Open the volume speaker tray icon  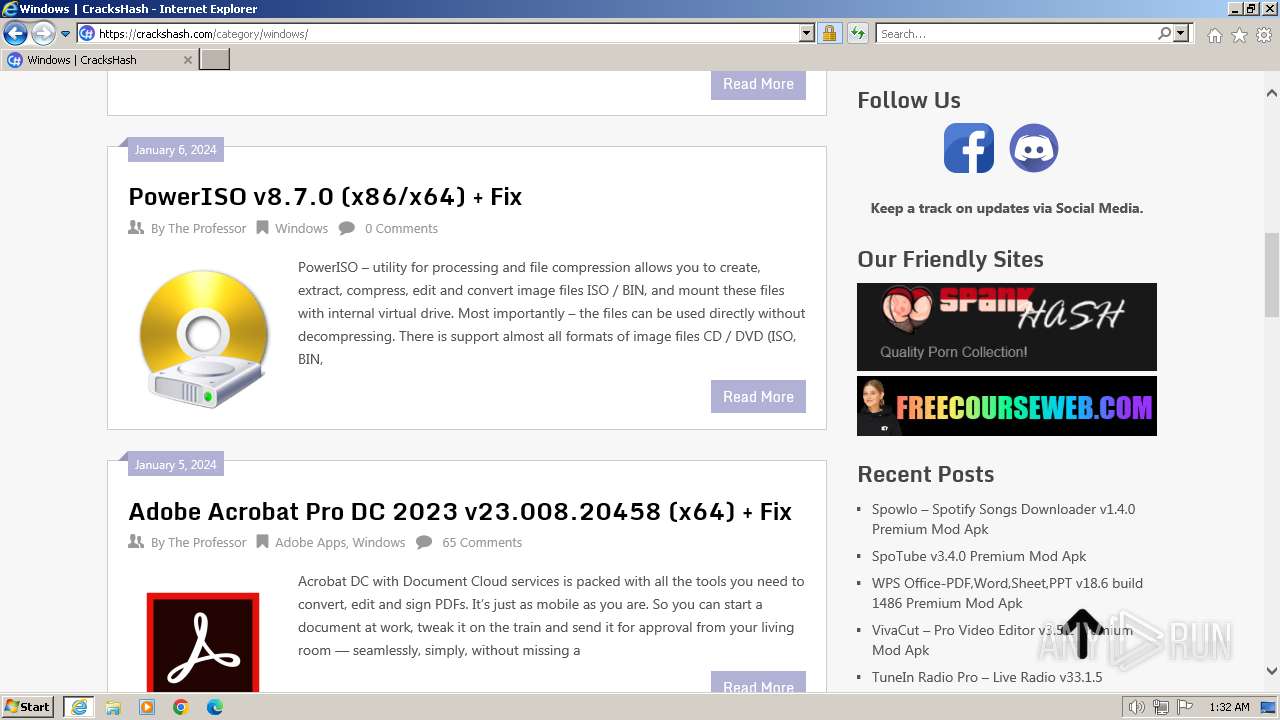coord(1137,707)
